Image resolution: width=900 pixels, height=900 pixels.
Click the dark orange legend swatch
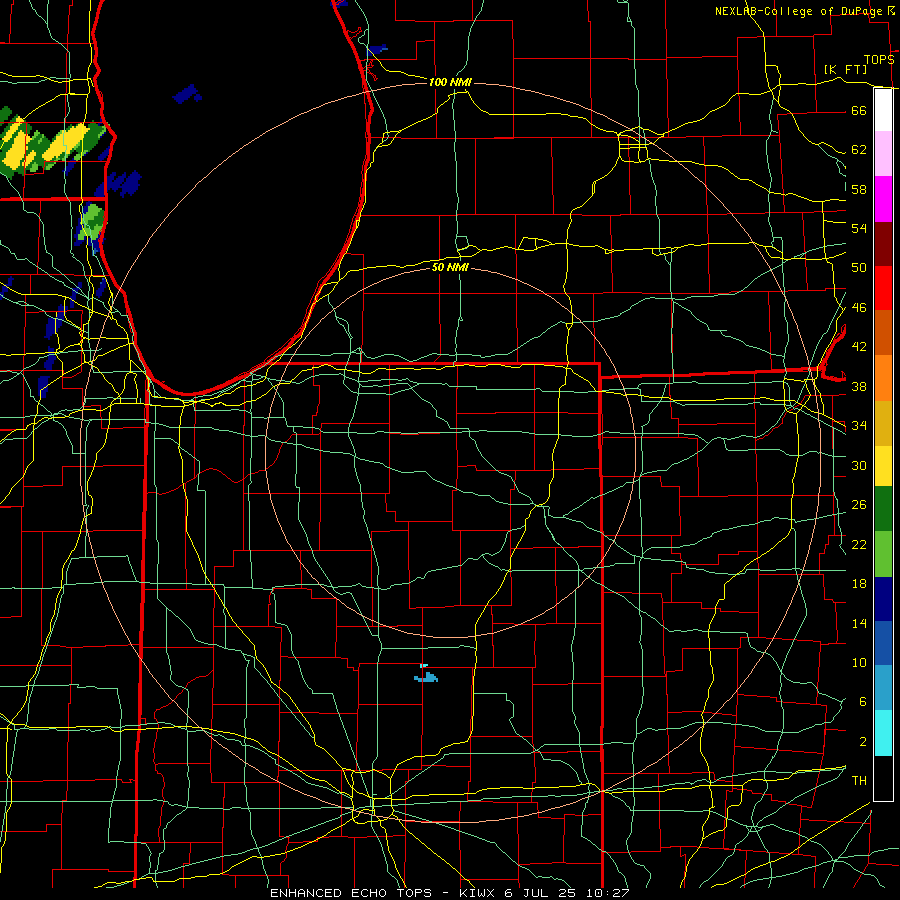pyautogui.click(x=883, y=332)
